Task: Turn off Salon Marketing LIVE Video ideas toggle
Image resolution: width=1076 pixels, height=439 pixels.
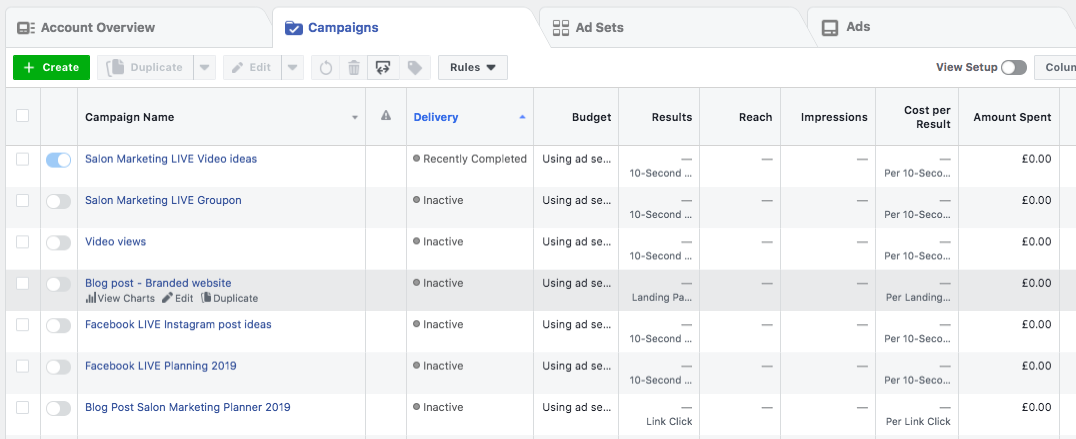Action: 58,160
